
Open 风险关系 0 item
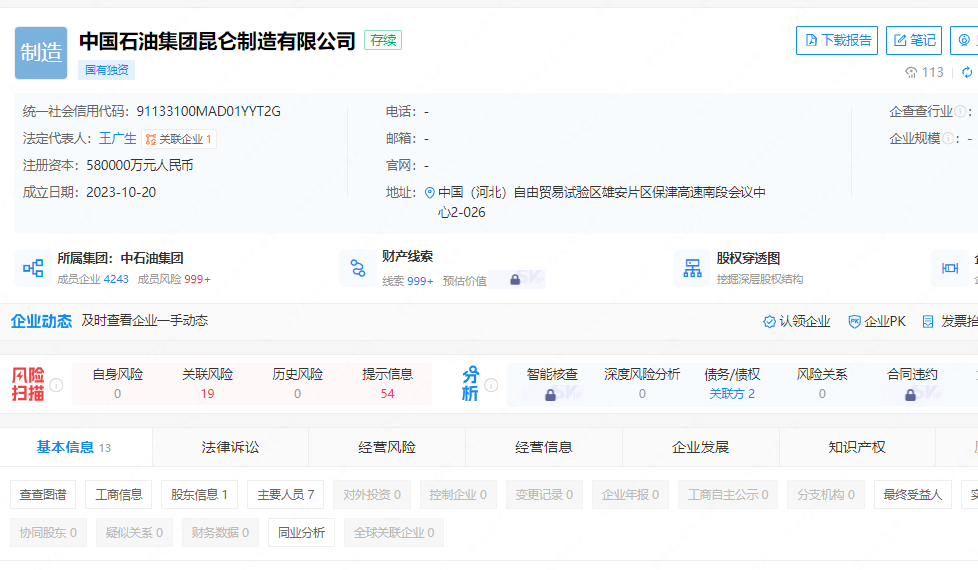(x=822, y=384)
